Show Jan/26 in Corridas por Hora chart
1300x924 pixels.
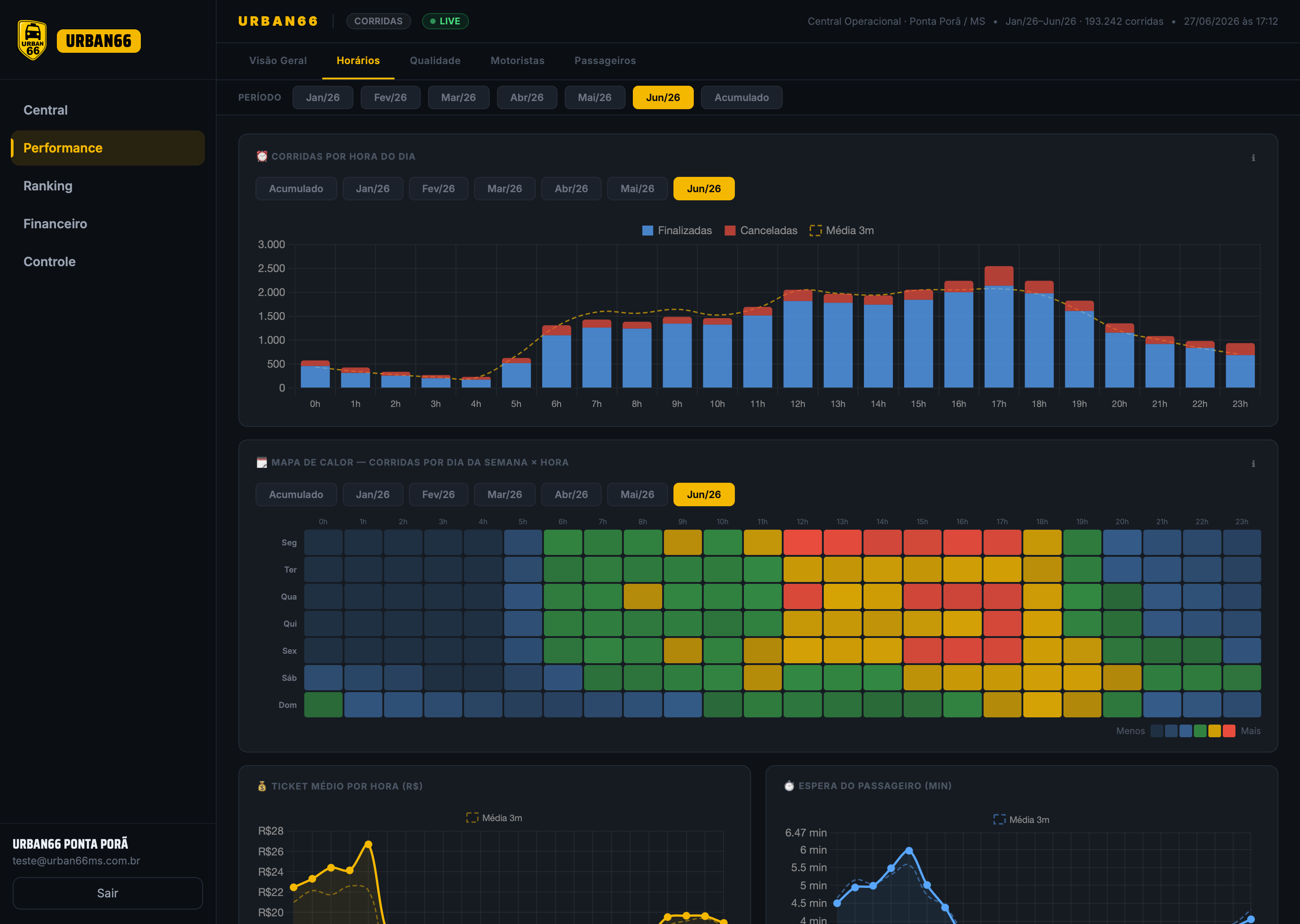[x=373, y=188]
